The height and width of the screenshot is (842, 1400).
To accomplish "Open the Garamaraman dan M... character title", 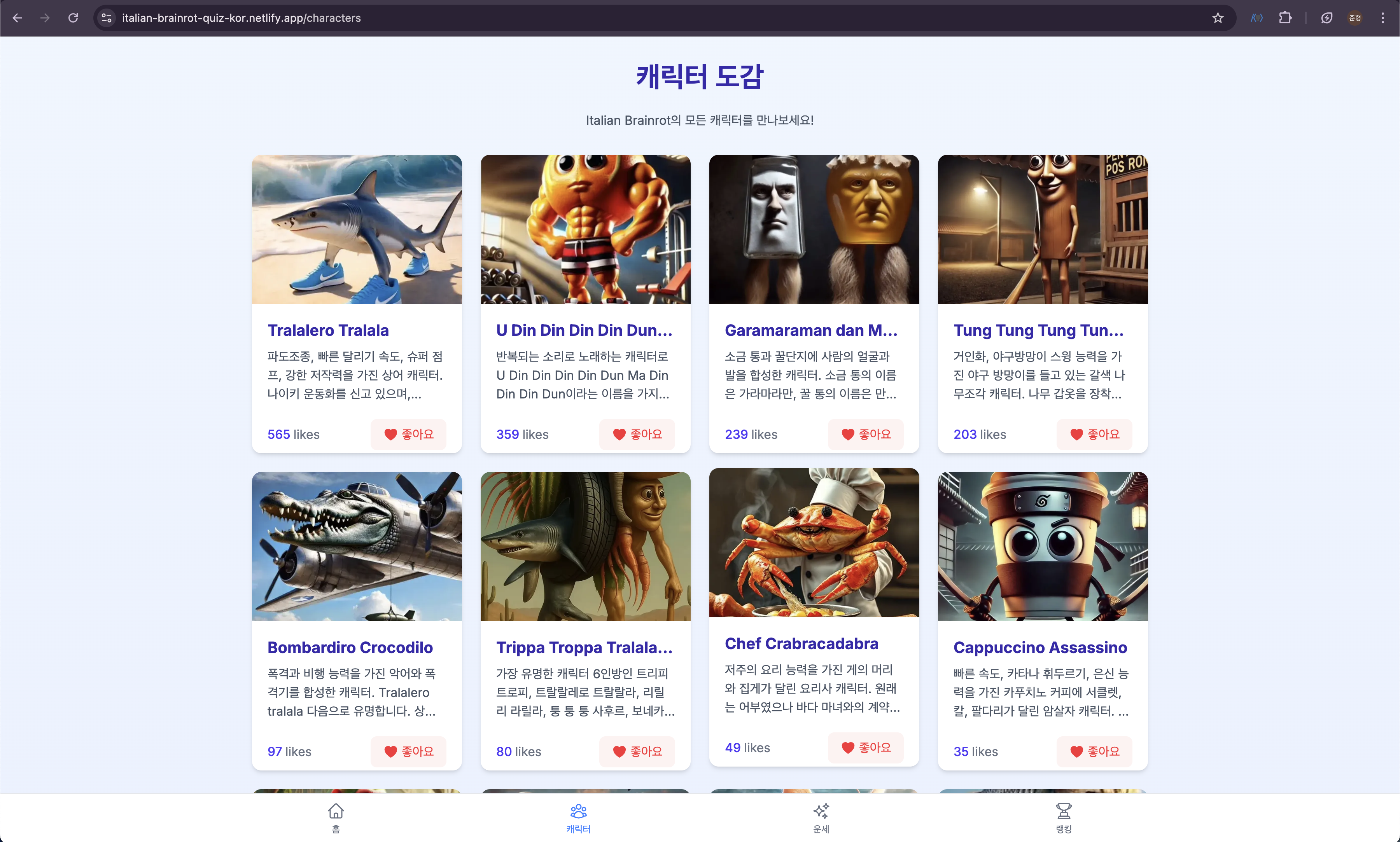I will [x=810, y=330].
